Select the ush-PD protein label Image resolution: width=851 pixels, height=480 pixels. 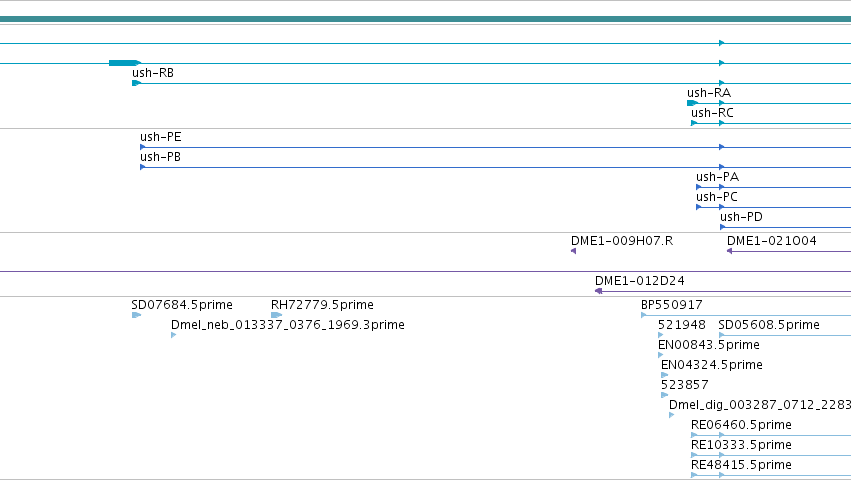[741, 217]
